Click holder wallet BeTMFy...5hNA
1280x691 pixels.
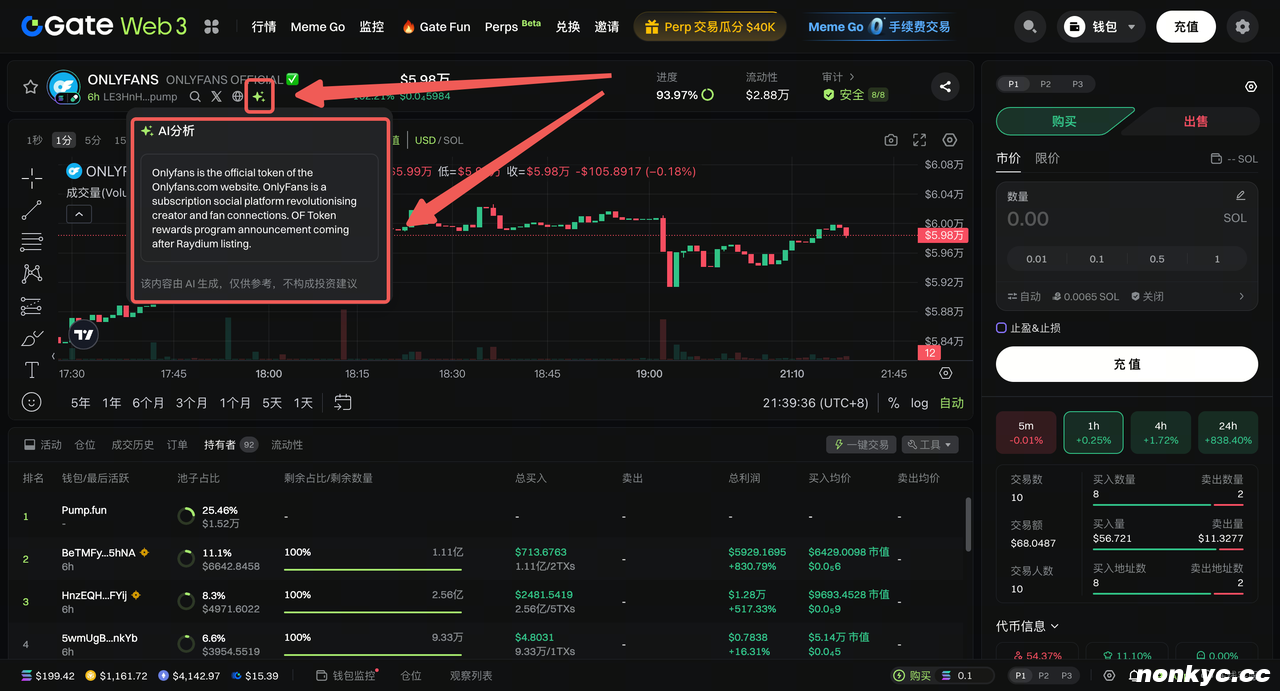98,552
